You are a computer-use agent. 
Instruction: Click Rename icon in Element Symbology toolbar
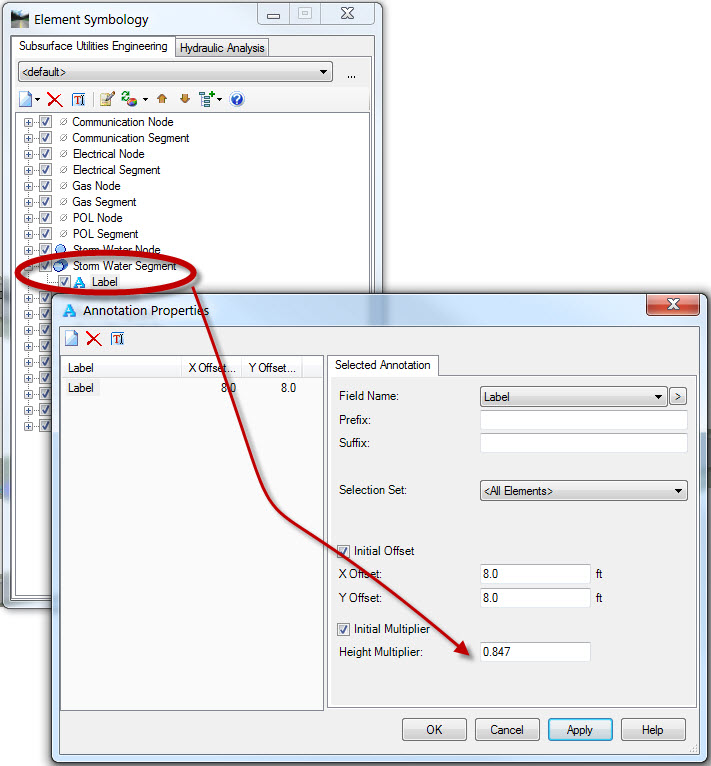point(78,100)
